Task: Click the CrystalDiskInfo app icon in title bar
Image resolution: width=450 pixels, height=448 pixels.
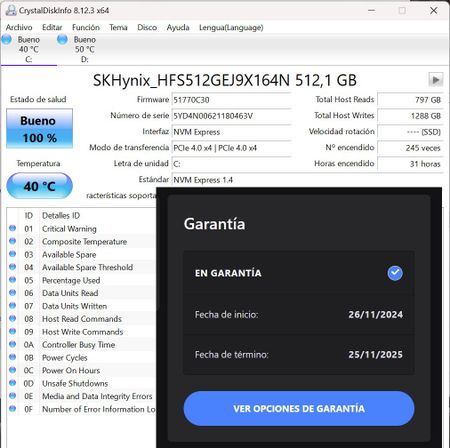Action: (11, 10)
